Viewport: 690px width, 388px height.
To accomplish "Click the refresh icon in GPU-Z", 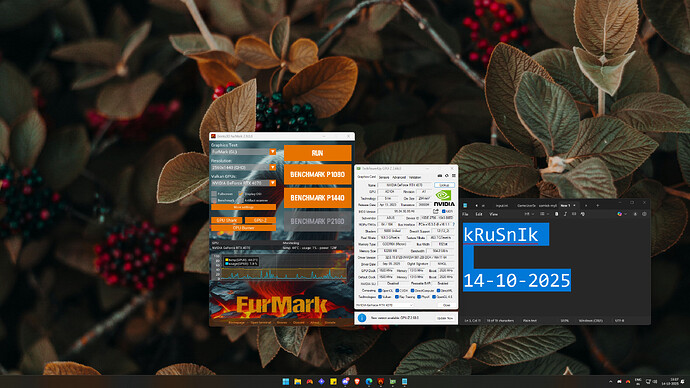I will click(447, 176).
